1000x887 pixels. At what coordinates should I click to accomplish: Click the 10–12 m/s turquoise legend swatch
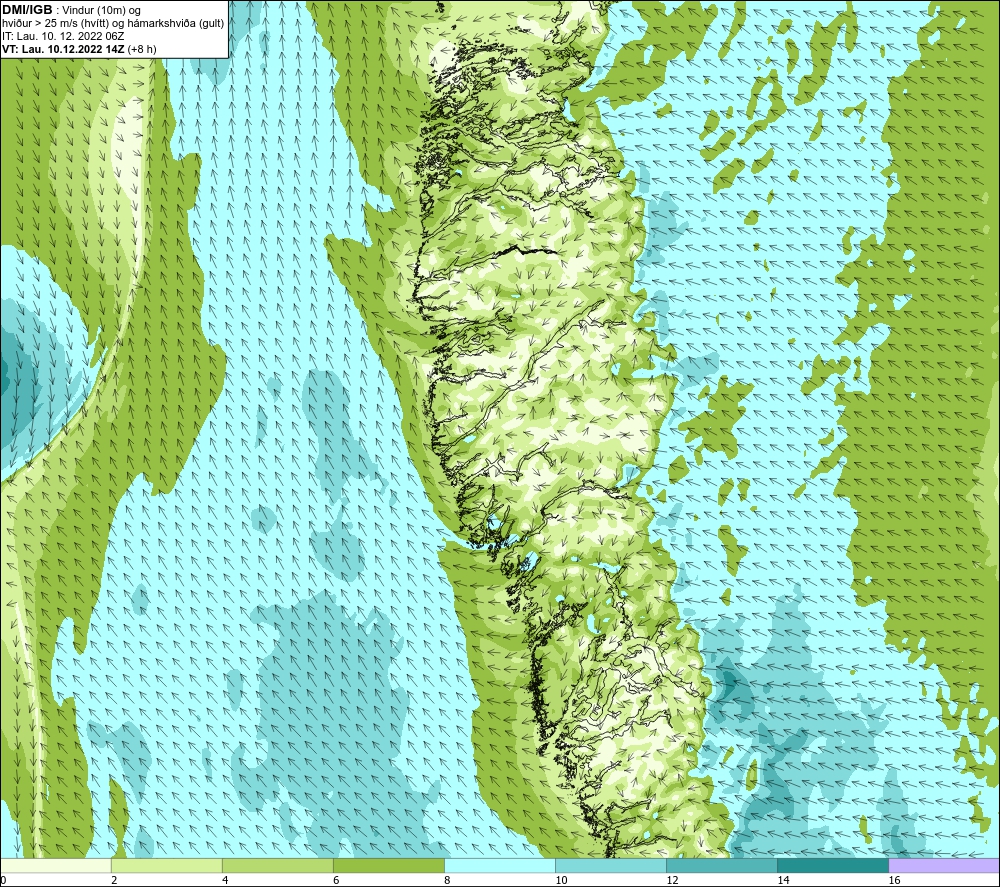tap(610, 865)
